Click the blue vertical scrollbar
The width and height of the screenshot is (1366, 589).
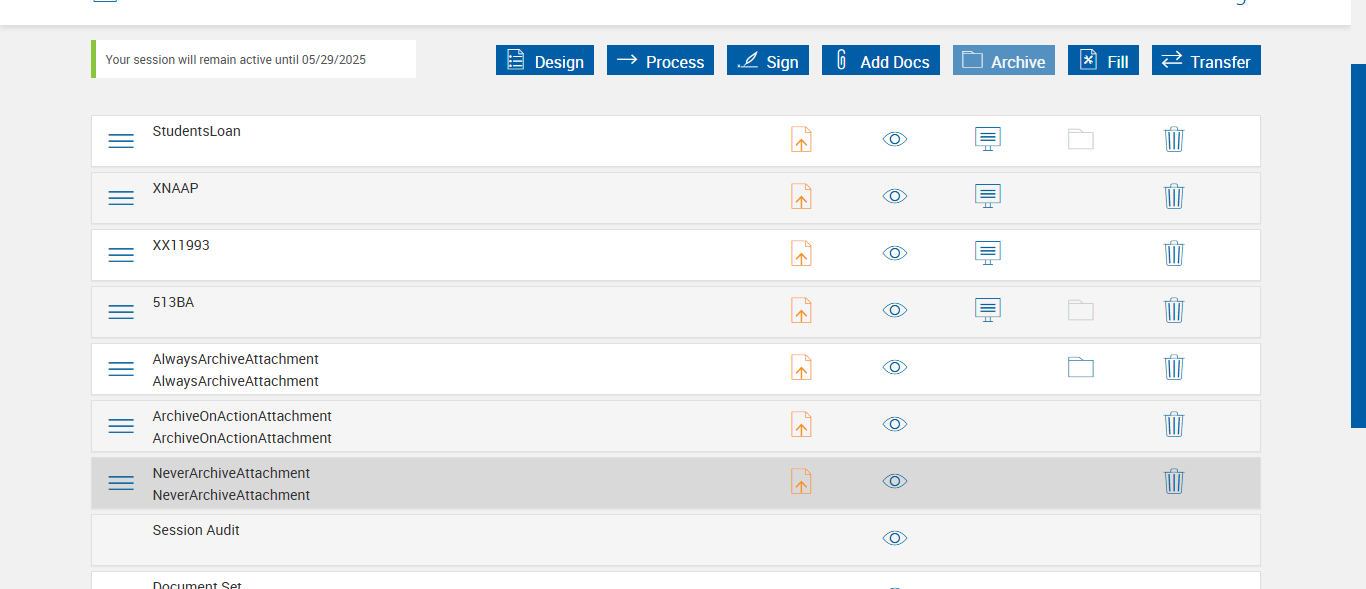coord(1358,245)
